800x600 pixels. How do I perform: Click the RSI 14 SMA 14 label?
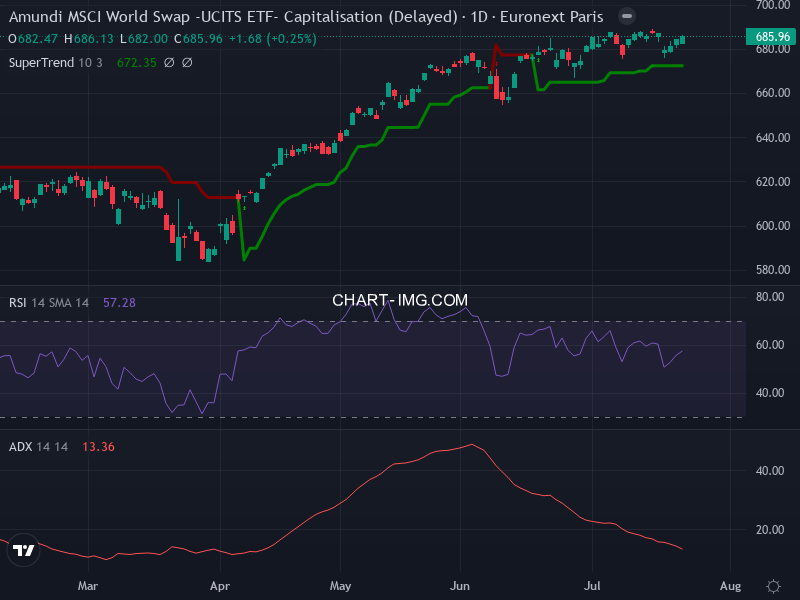(x=49, y=303)
